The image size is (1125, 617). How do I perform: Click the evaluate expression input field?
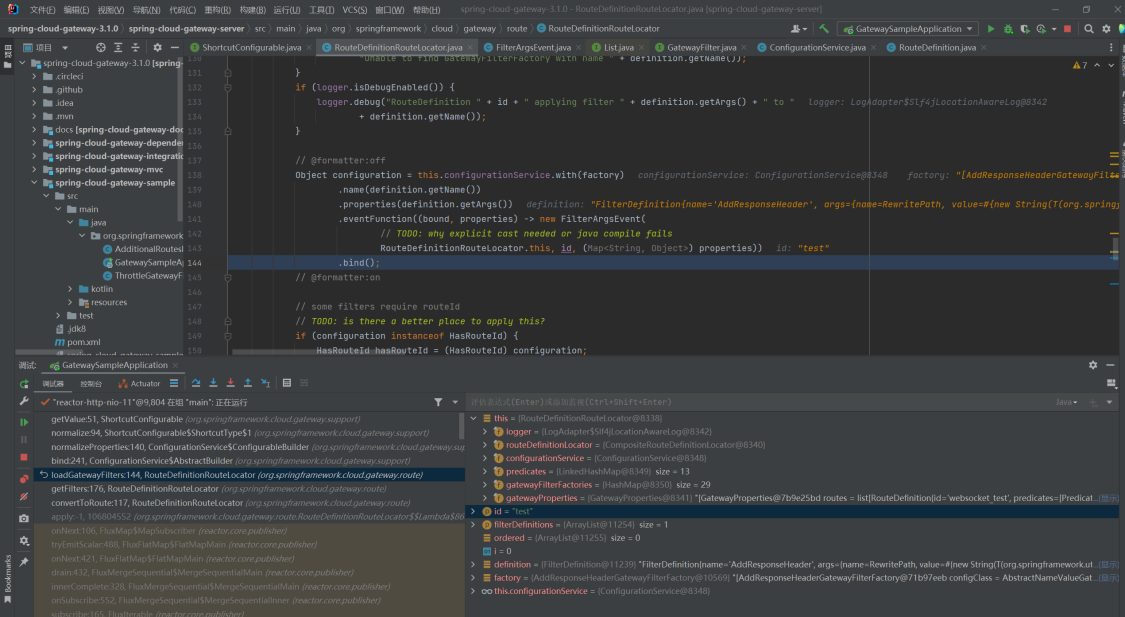pos(757,402)
